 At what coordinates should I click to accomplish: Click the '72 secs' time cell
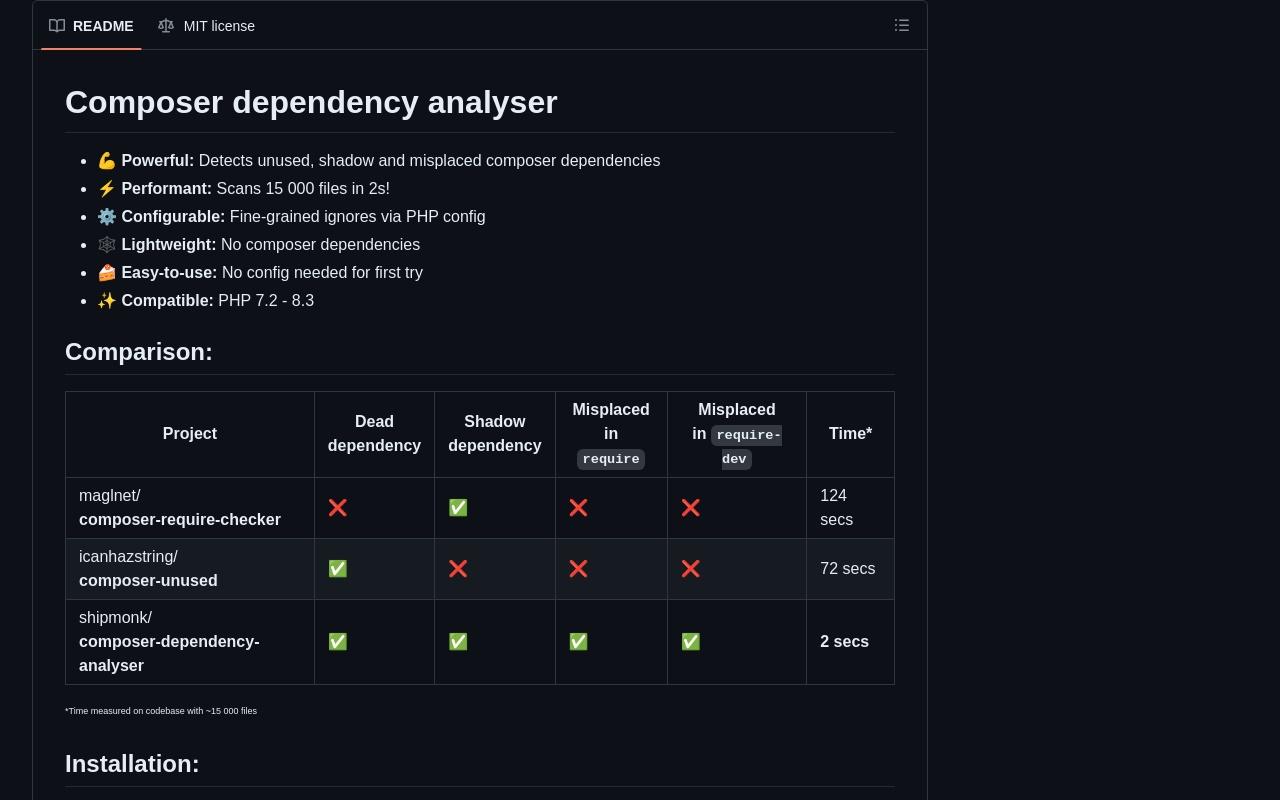tap(850, 569)
